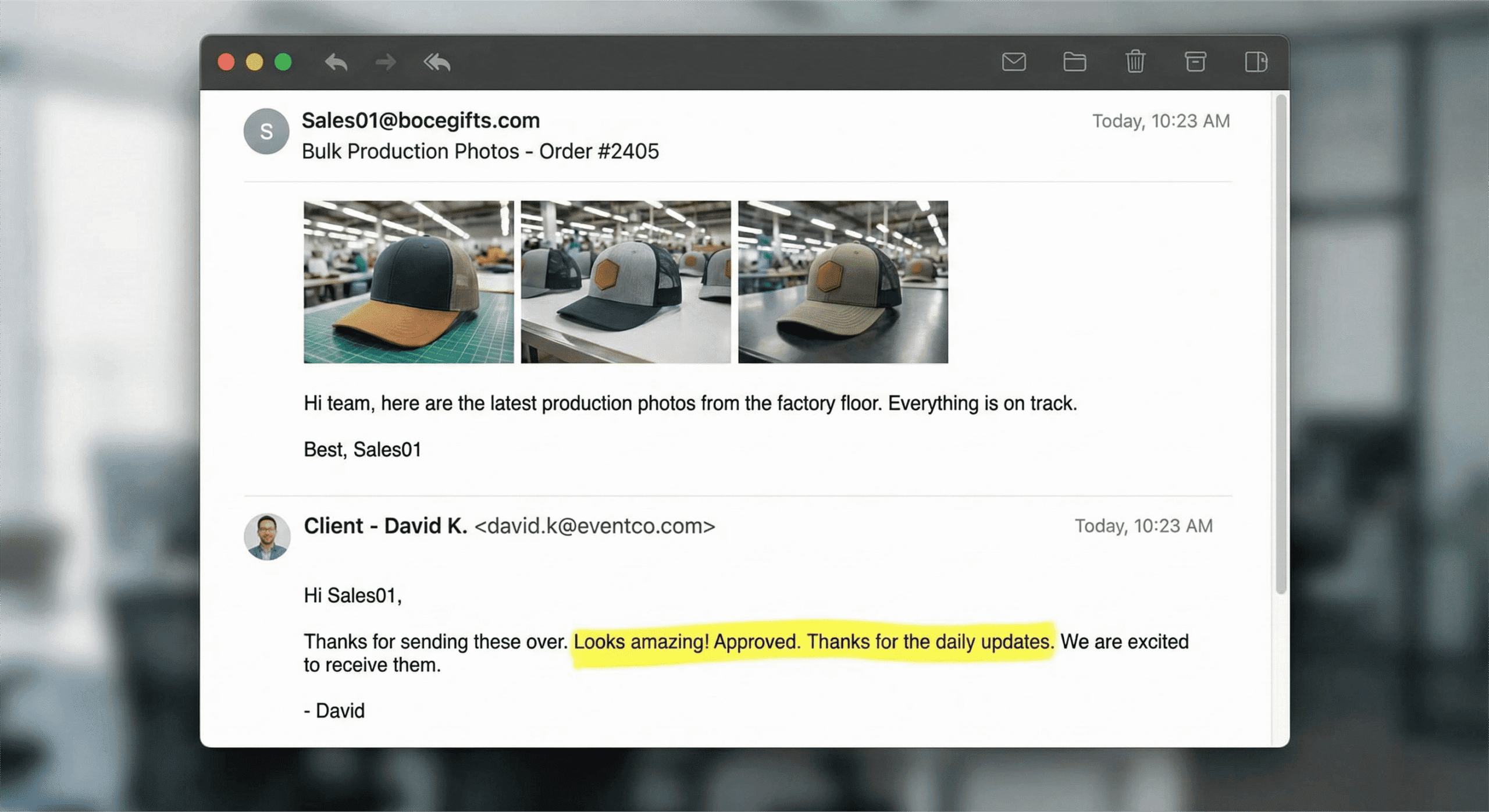Toggle the sidebar panel icon

point(1256,62)
